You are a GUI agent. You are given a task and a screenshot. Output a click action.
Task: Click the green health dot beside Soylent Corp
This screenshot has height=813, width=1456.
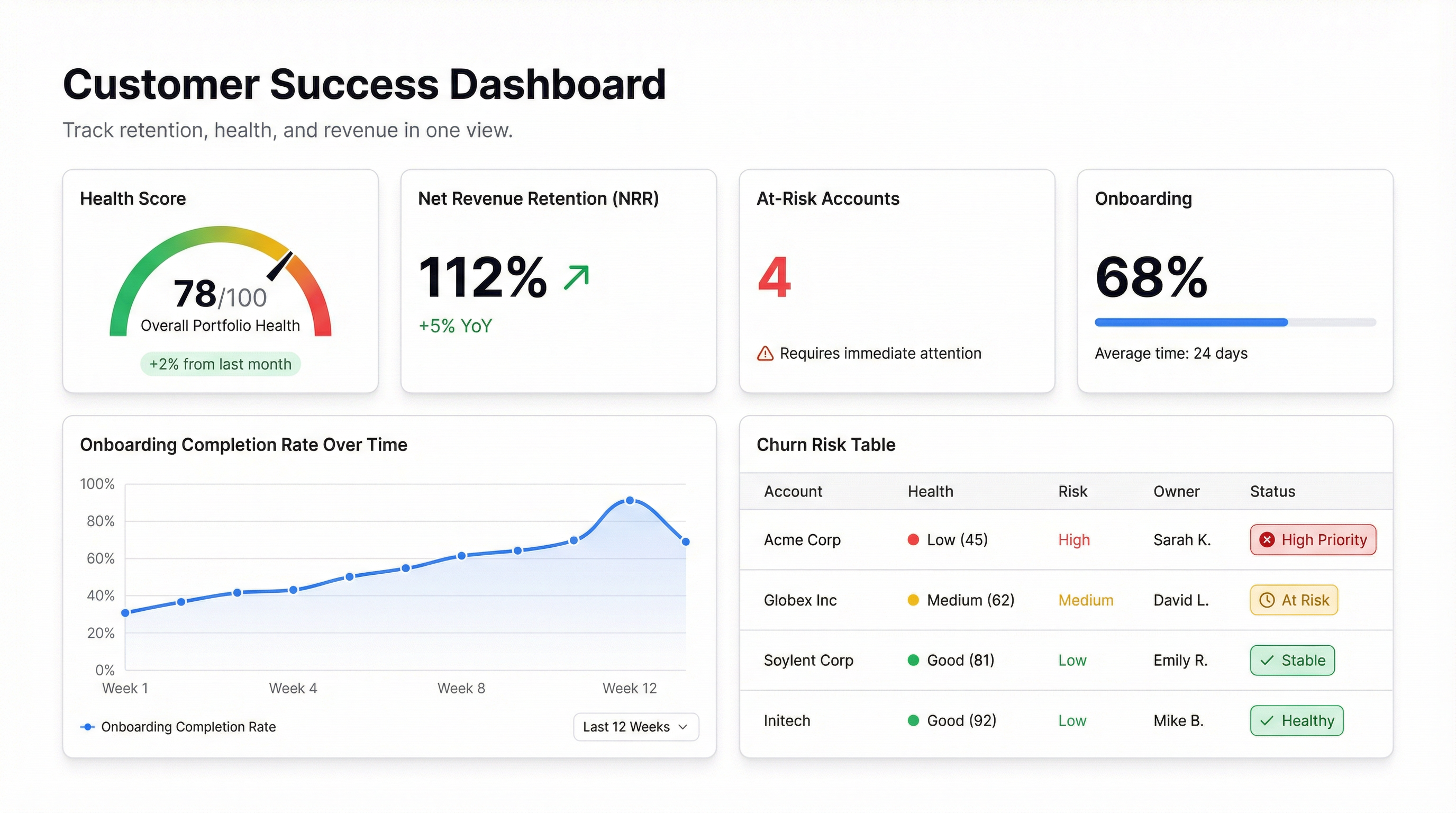[913, 660]
